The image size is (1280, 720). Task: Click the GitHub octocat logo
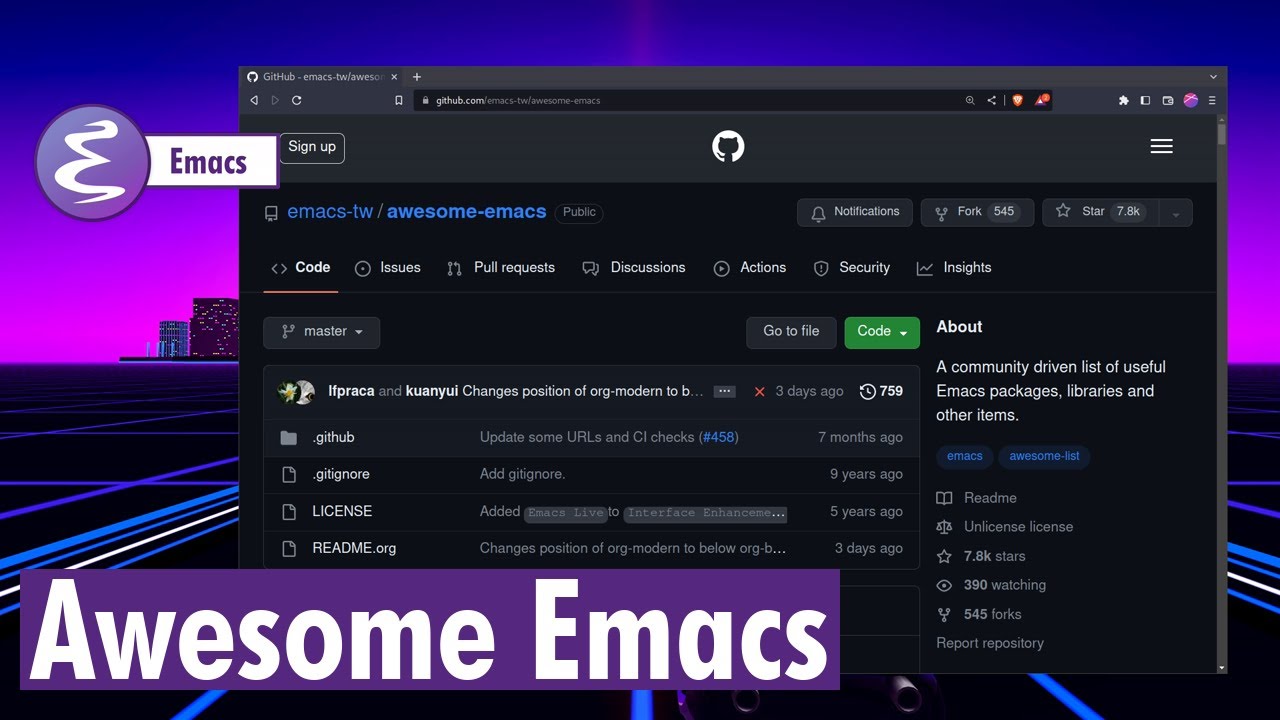pos(728,147)
